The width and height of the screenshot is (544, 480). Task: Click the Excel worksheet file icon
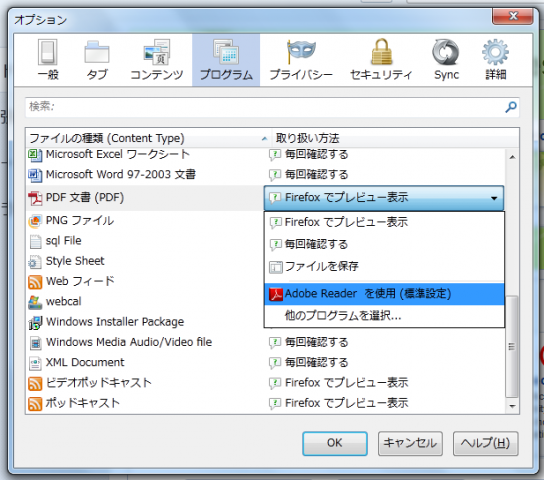[x=35, y=155]
